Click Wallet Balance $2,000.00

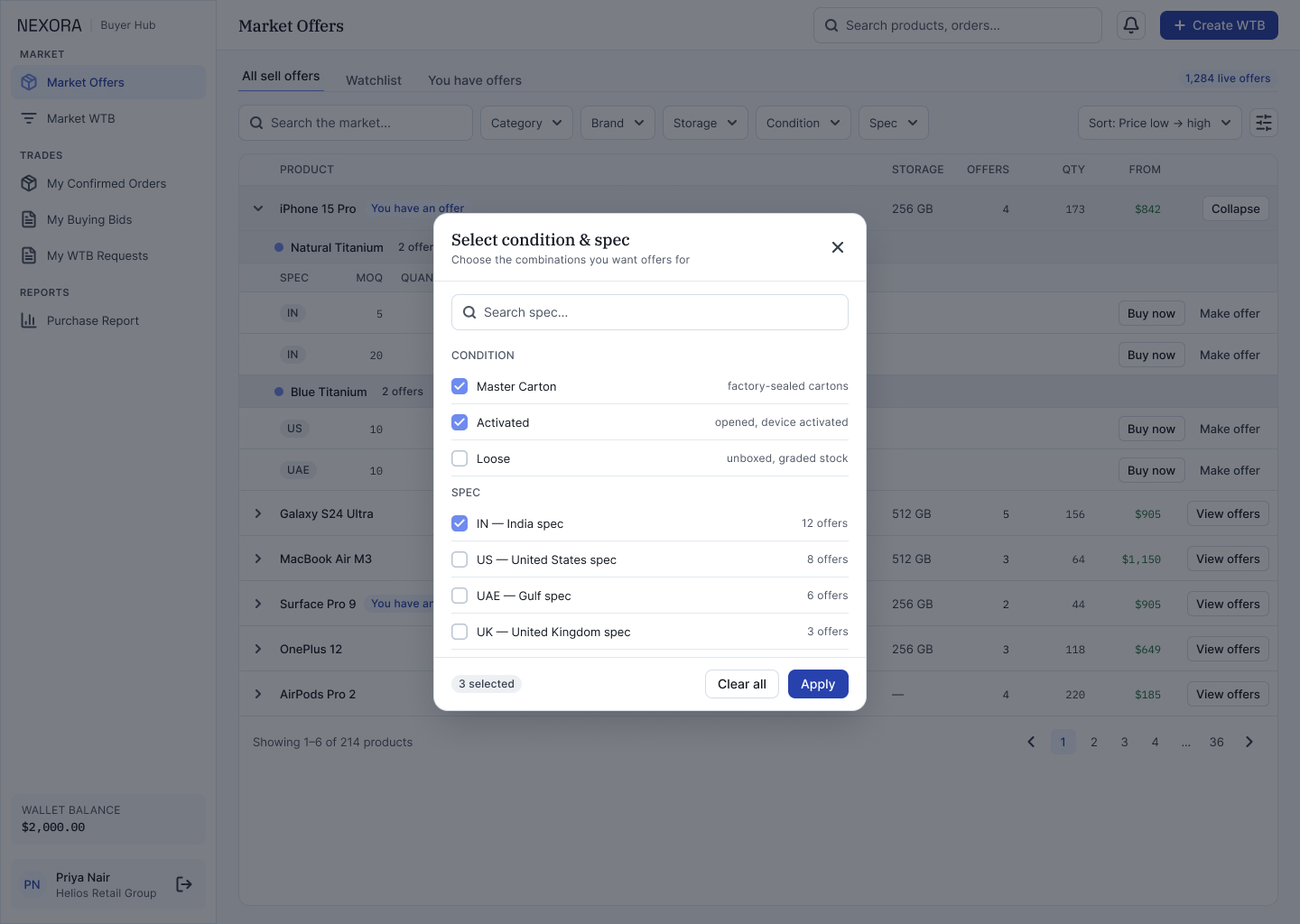108,818
